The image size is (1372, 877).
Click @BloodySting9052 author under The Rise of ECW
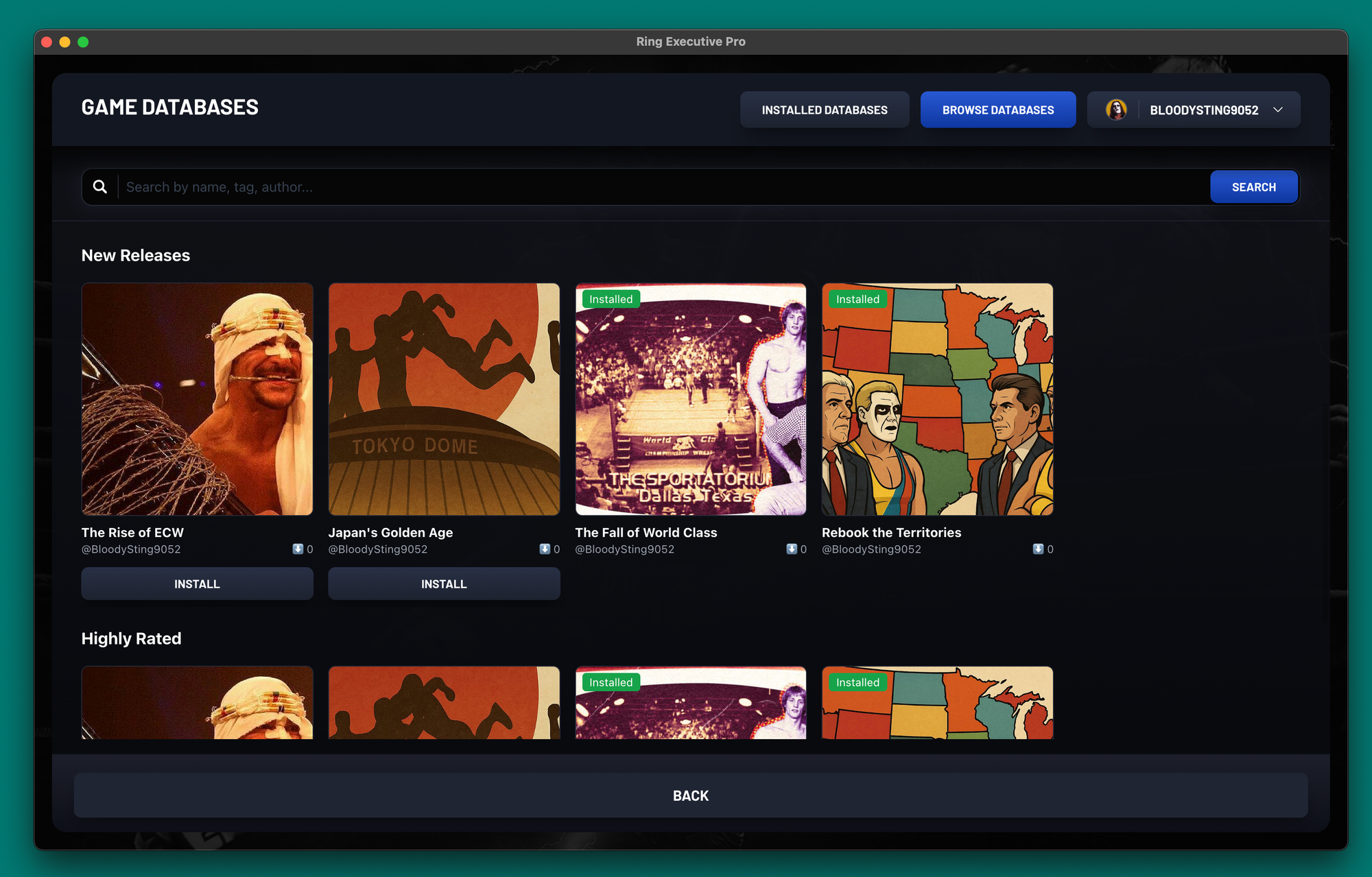[x=131, y=549]
